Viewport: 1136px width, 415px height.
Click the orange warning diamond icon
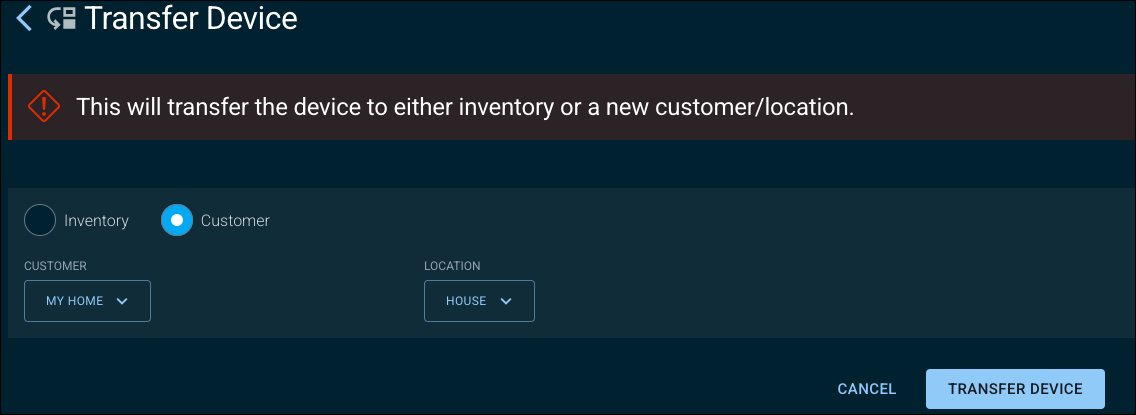coord(43,106)
